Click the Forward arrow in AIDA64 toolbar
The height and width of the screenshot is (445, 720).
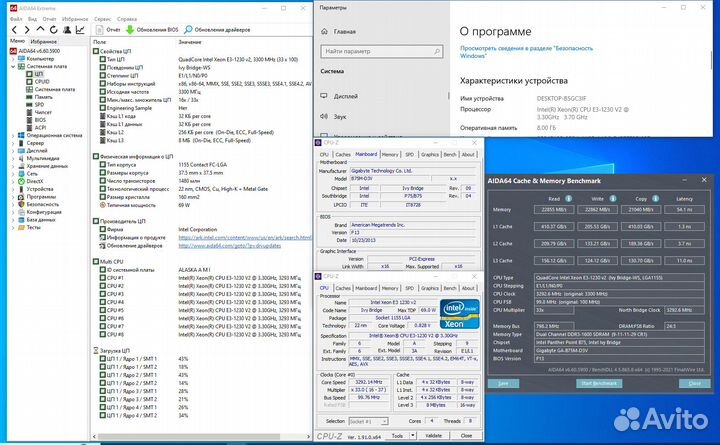tap(27, 30)
